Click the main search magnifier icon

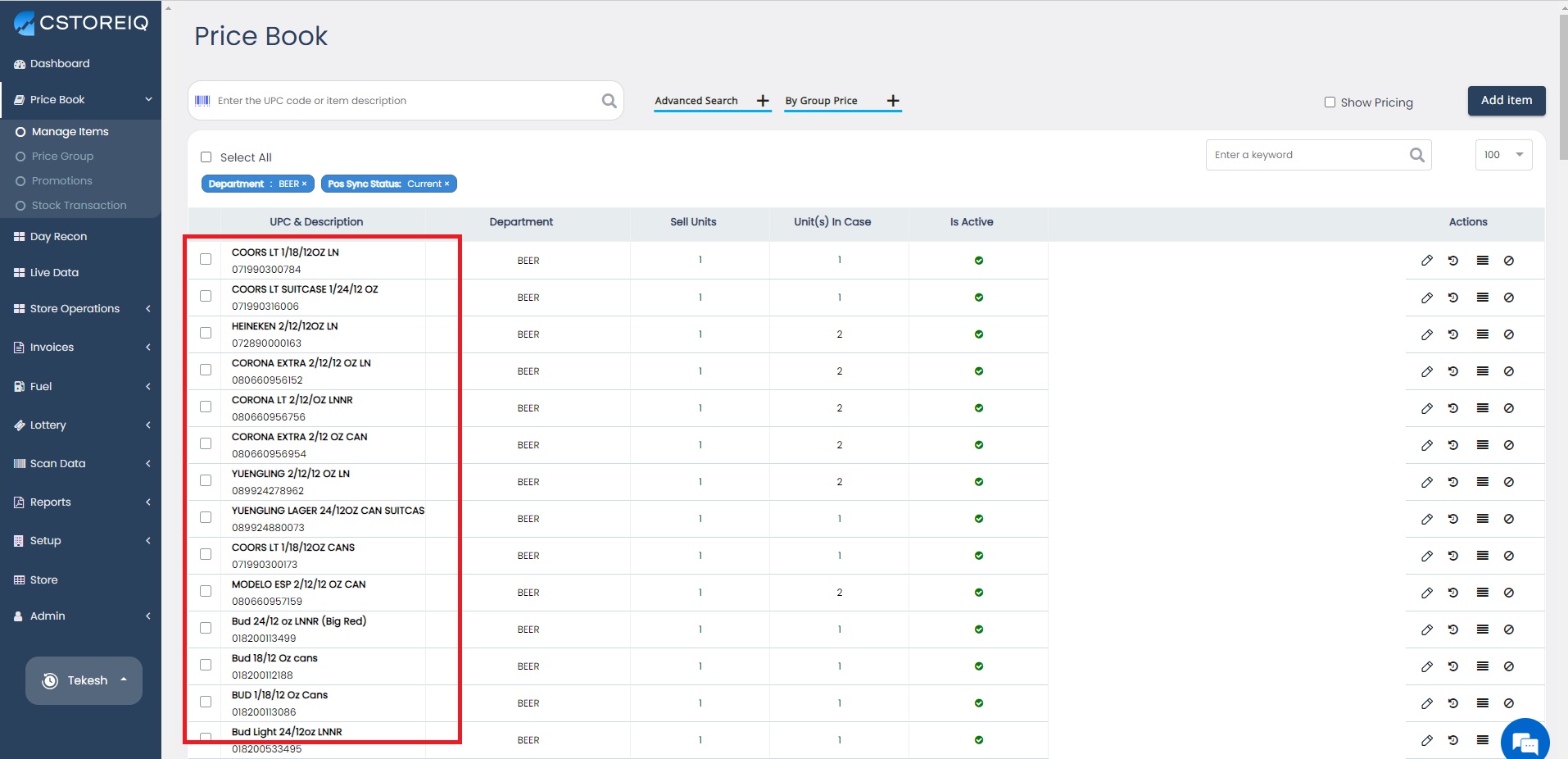609,101
